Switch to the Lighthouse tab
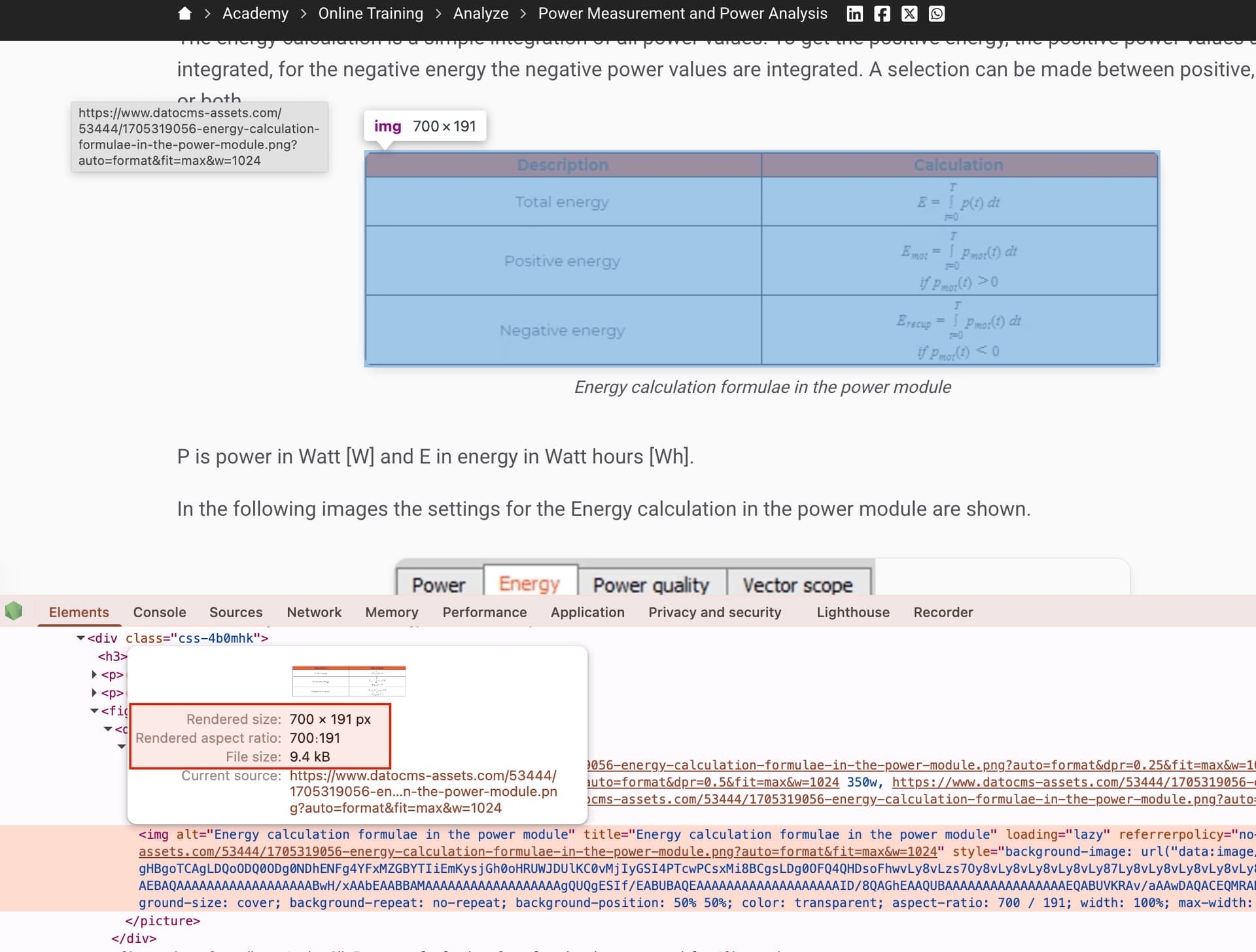The width and height of the screenshot is (1256, 952). (x=853, y=612)
